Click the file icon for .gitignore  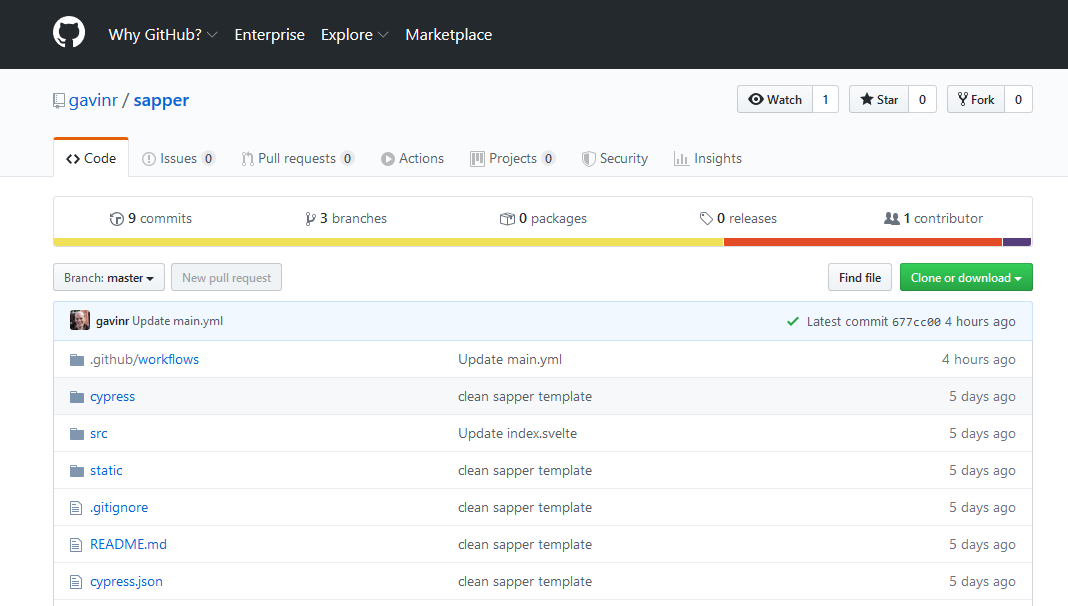click(x=76, y=508)
